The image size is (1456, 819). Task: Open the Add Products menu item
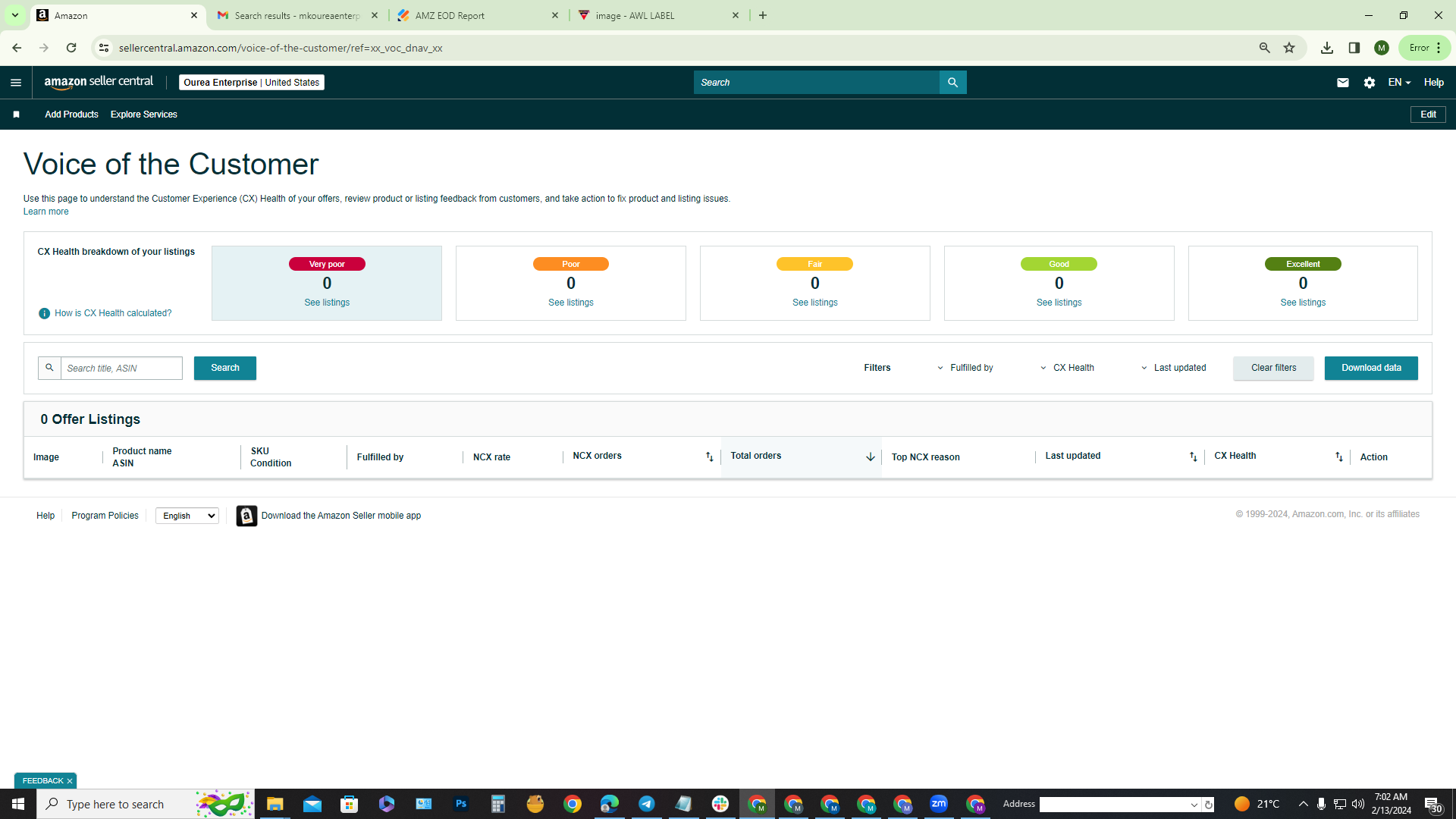[71, 115]
